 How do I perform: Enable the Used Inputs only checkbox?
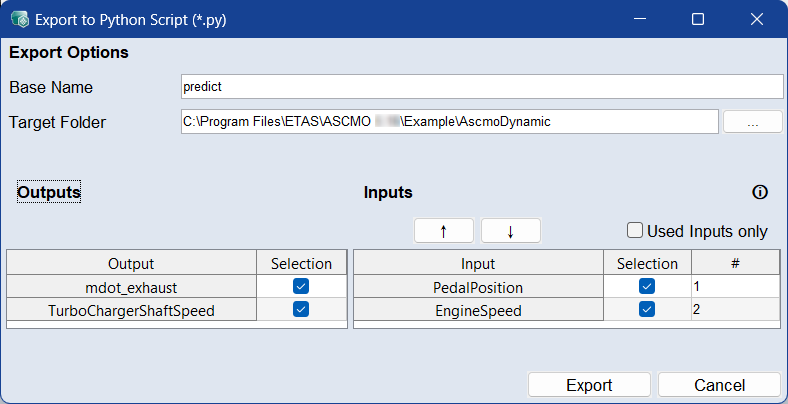pos(635,231)
